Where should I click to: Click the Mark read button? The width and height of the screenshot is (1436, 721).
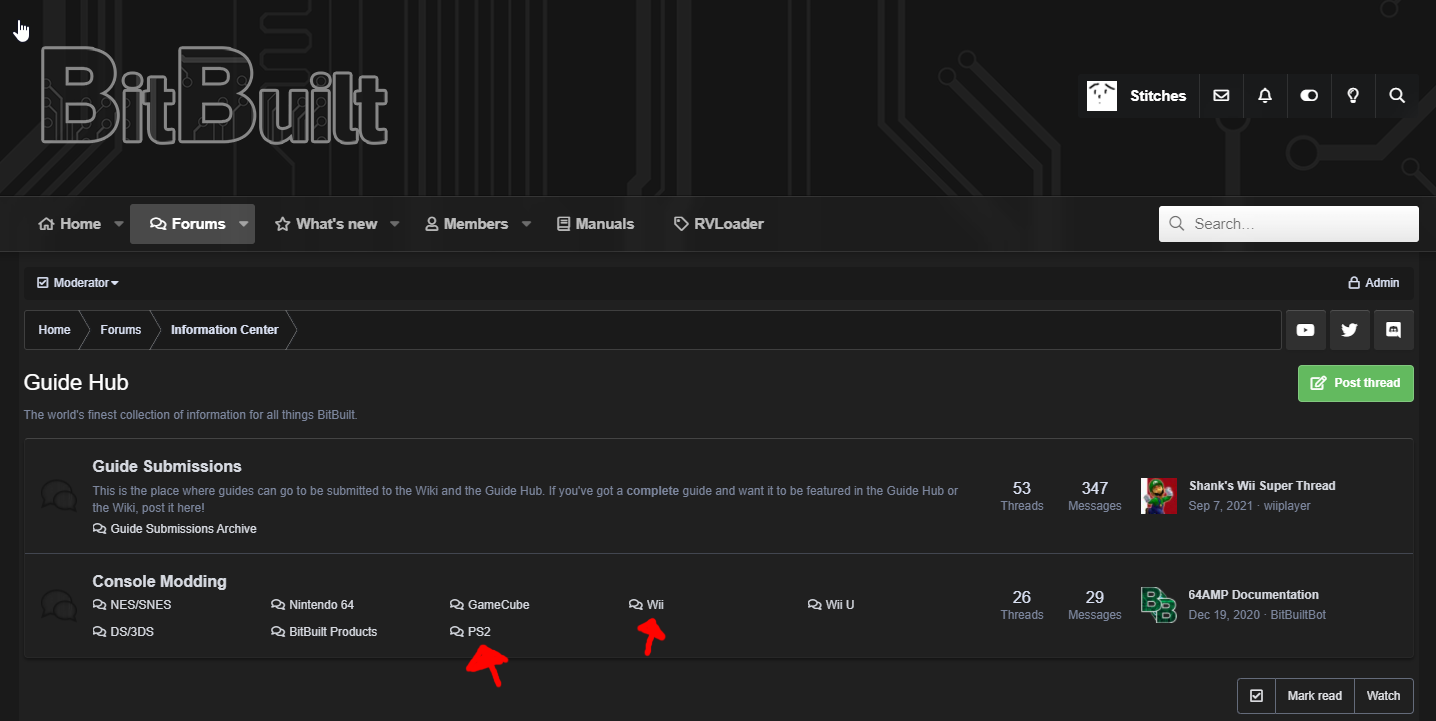[1315, 696]
